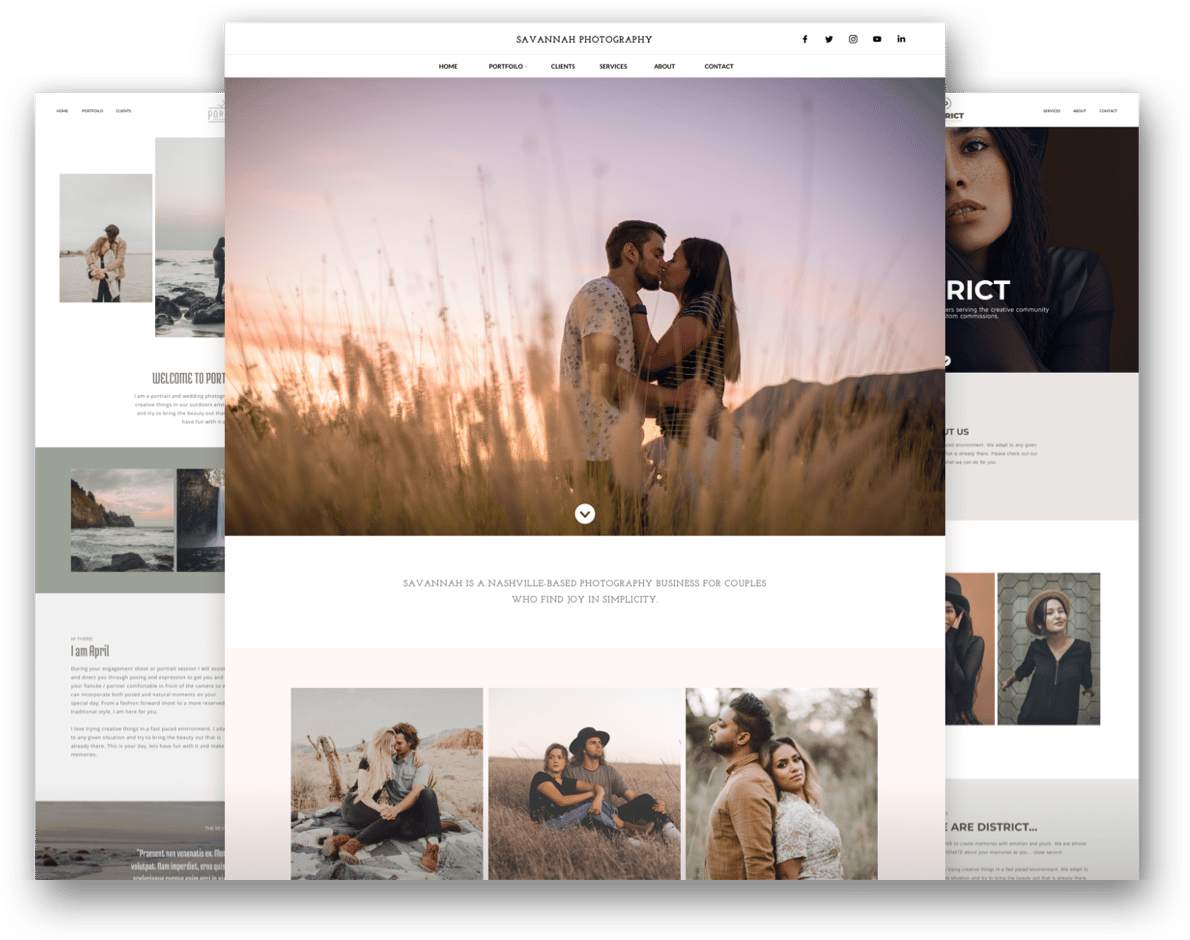Open the Instagram icon

853,39
